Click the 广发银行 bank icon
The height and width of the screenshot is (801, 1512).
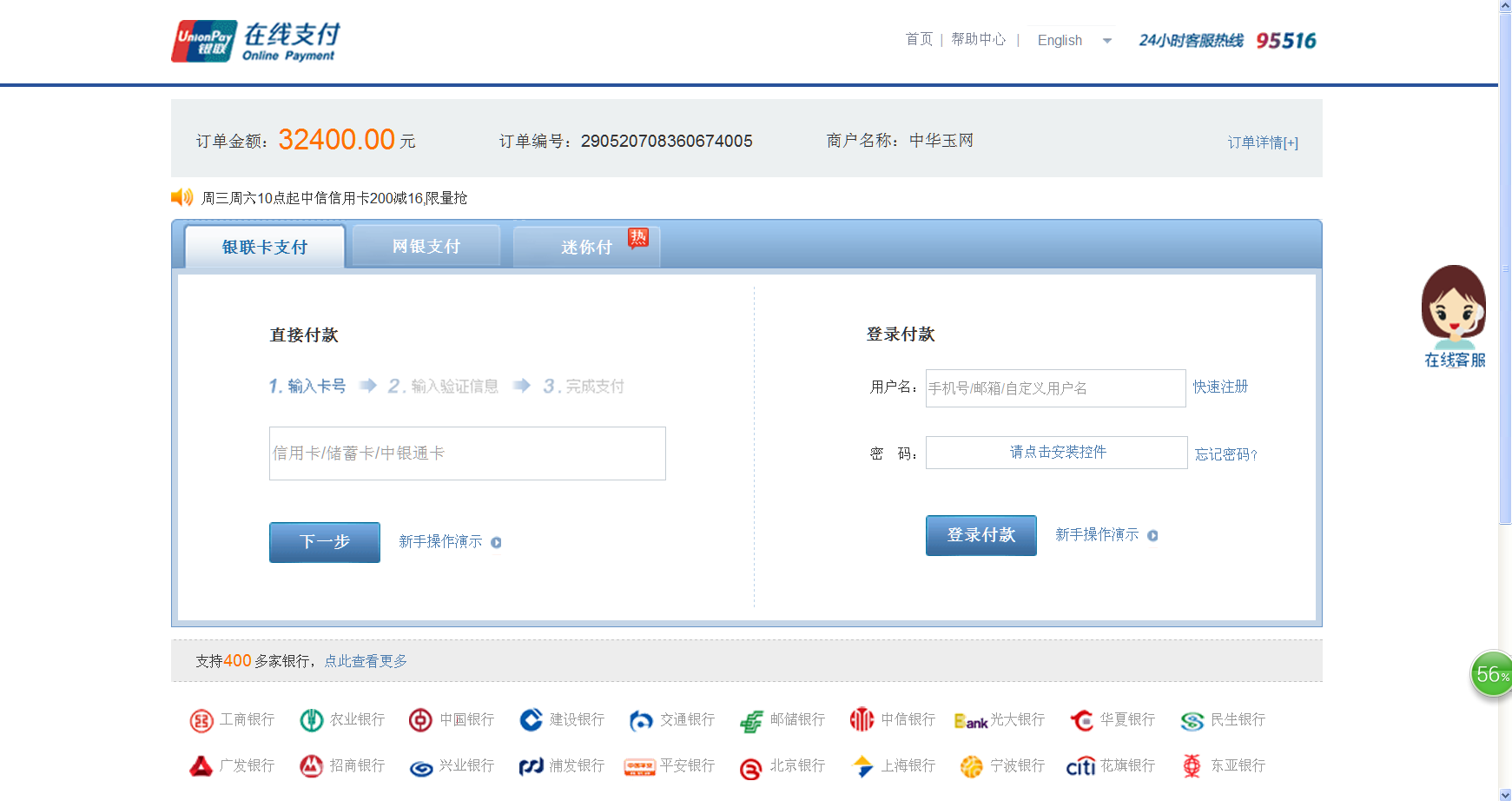[201, 766]
